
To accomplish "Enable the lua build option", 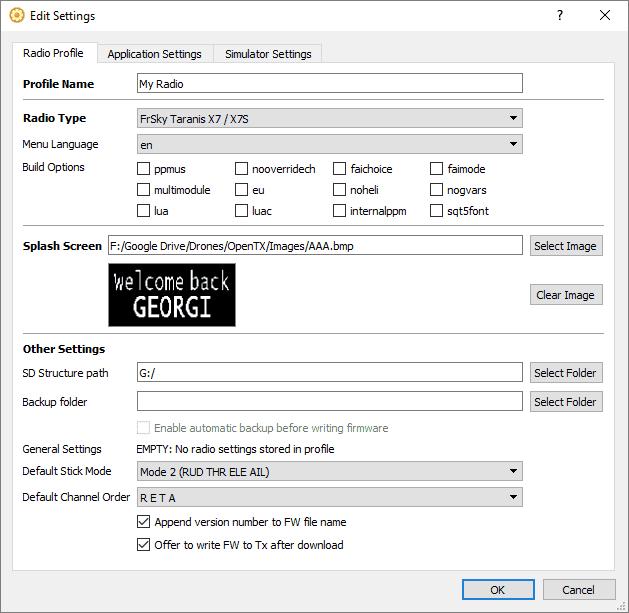I will click(x=143, y=211).
